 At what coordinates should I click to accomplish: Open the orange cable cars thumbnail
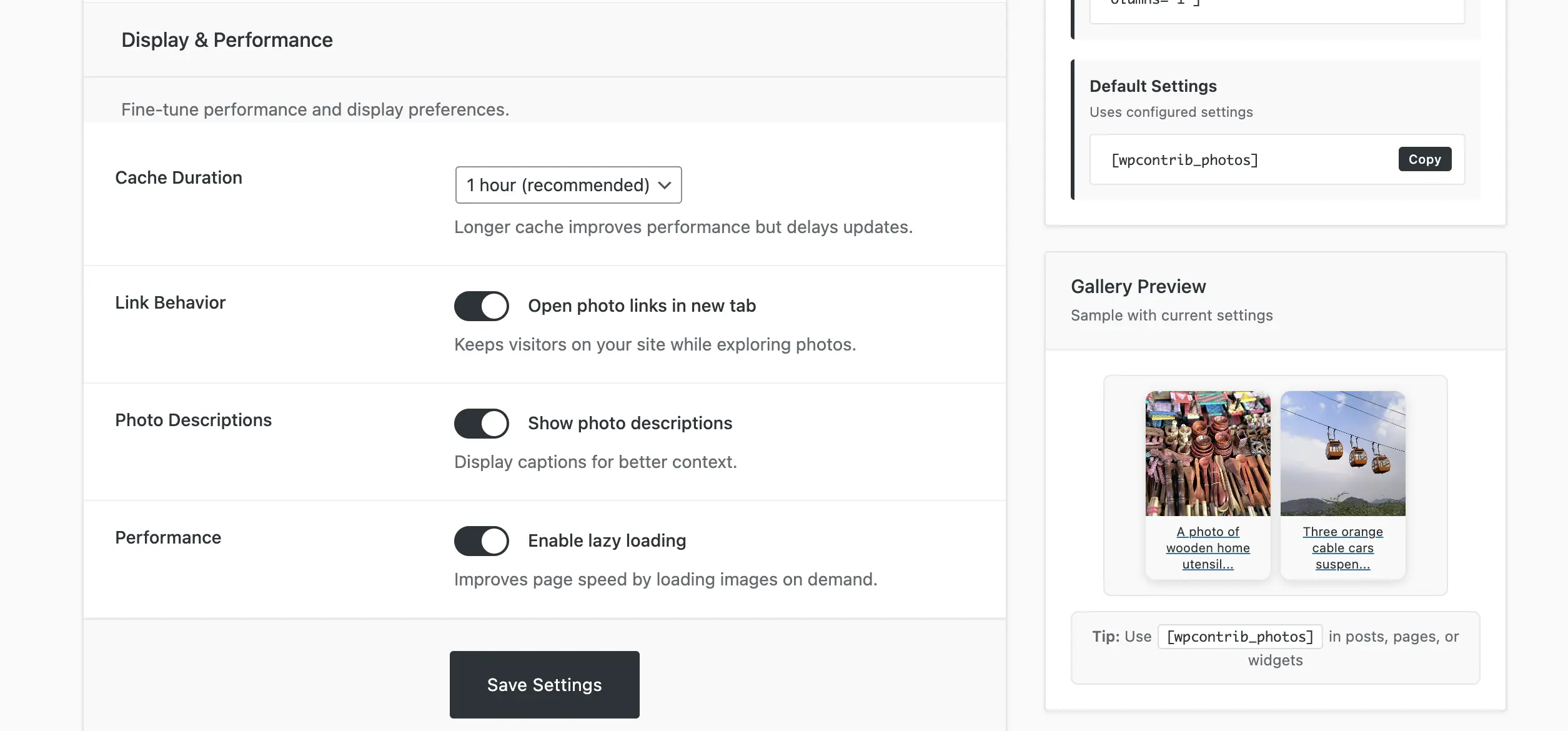[x=1342, y=454]
